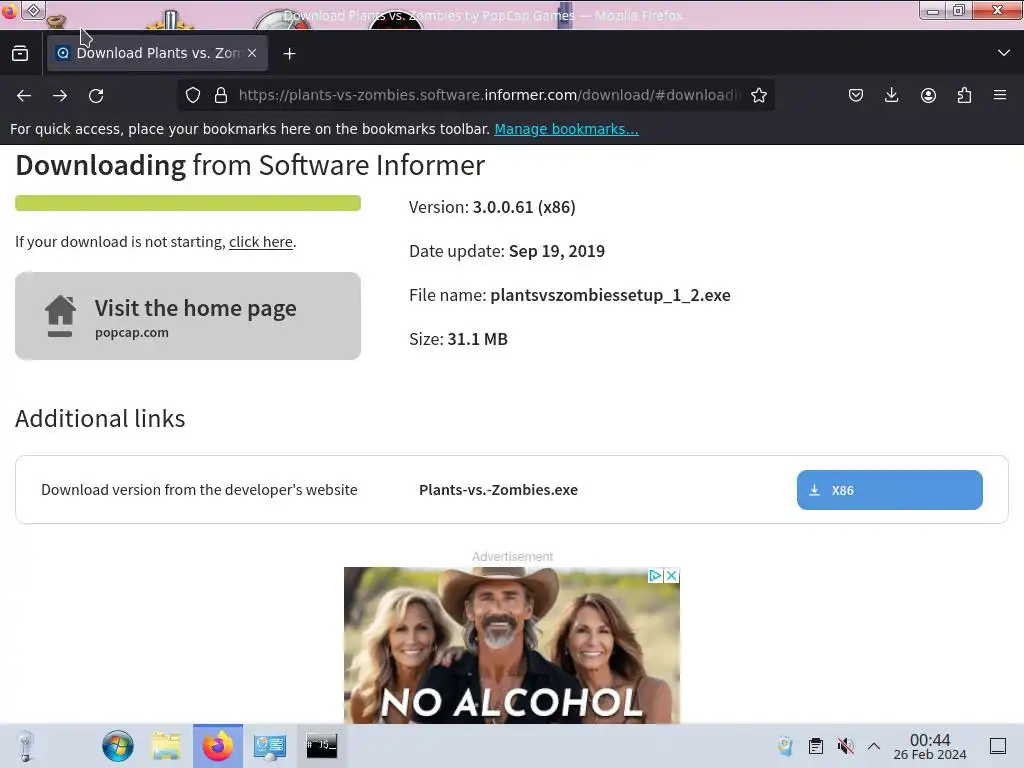Screen dimensions: 1024x768
Task: Bookmark this page with the star
Action: pos(759,95)
